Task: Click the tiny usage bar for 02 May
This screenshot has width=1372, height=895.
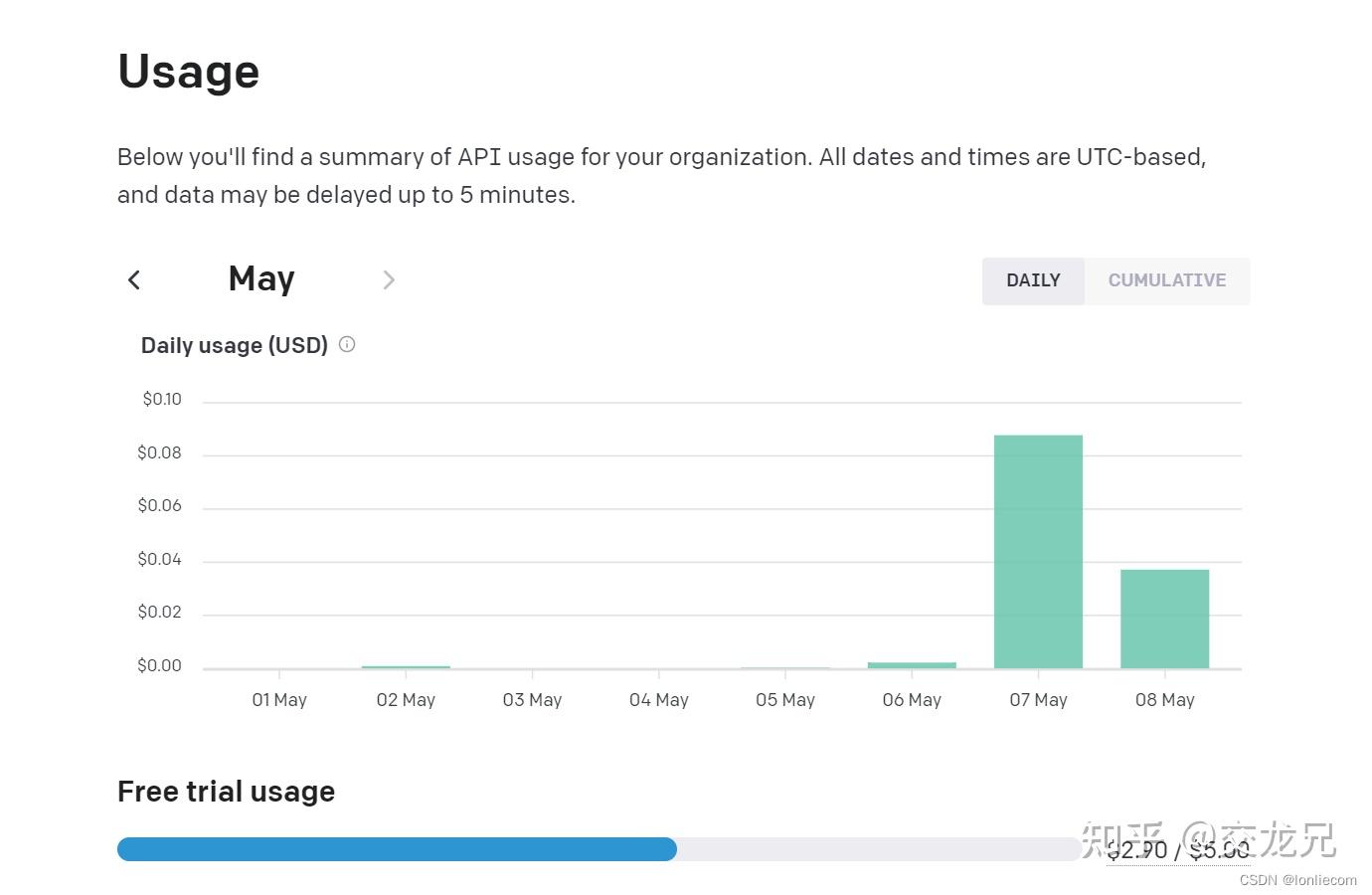Action: [x=405, y=665]
